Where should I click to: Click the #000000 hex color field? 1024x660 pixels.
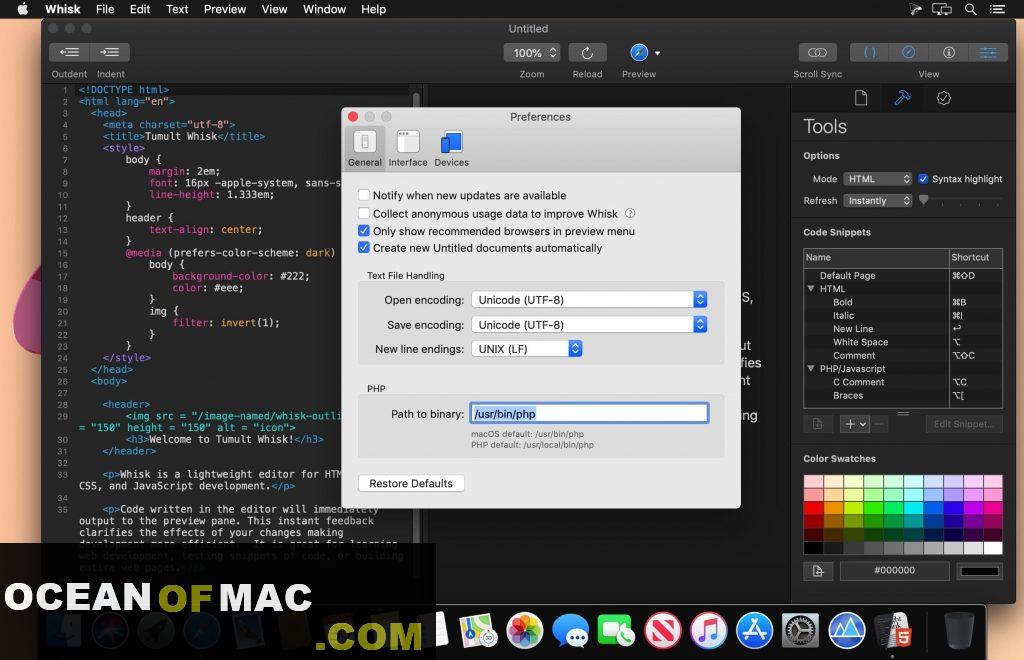[894, 571]
